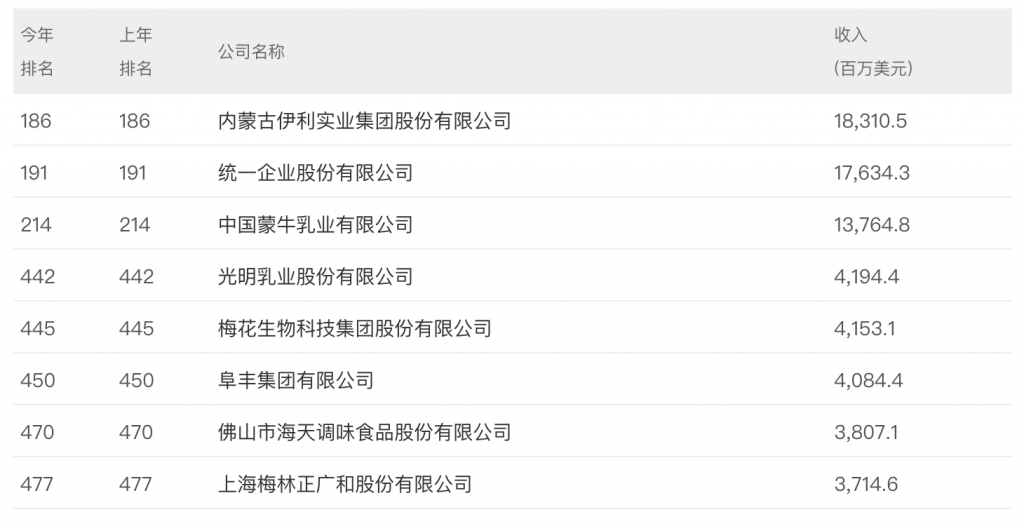1024x526 pixels.
Task: Open 上海梅林正广和股份有限公司 company link
Action: [x=345, y=484]
